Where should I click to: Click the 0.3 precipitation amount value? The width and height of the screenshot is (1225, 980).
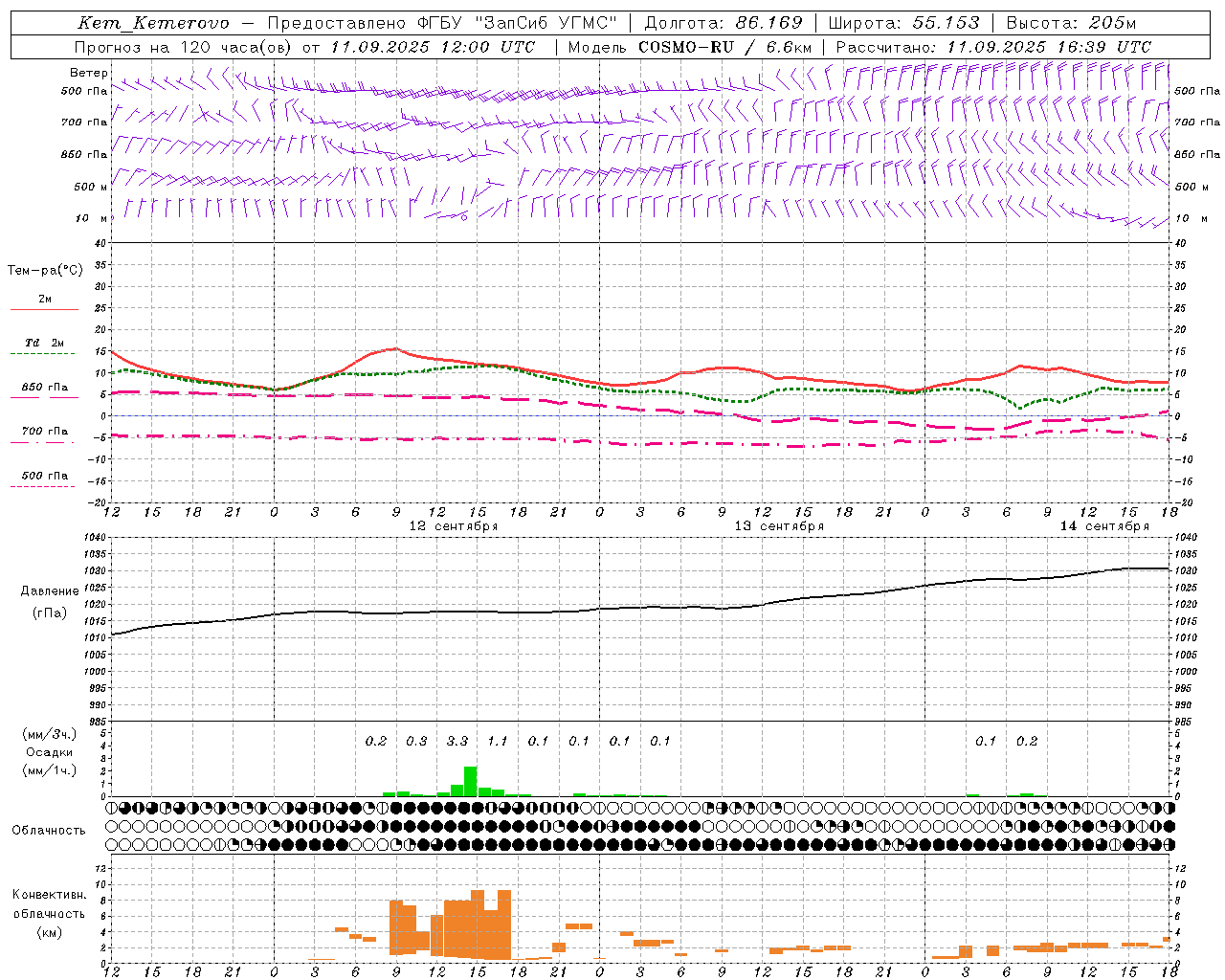coord(416,741)
